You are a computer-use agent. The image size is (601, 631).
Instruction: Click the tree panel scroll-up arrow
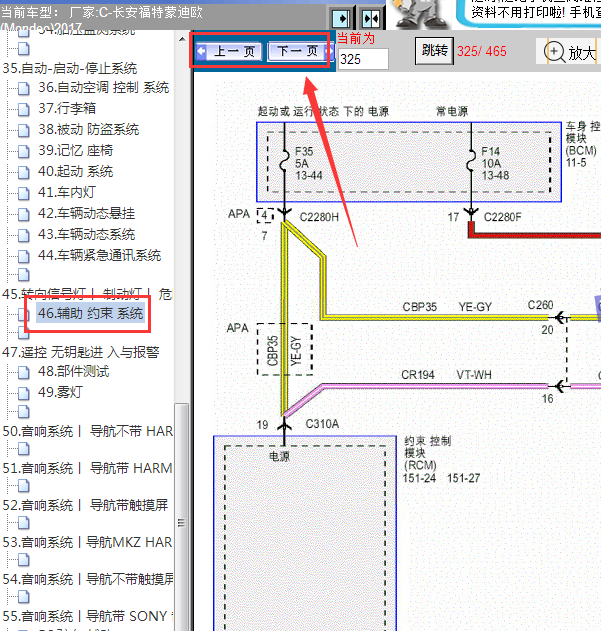click(182, 39)
